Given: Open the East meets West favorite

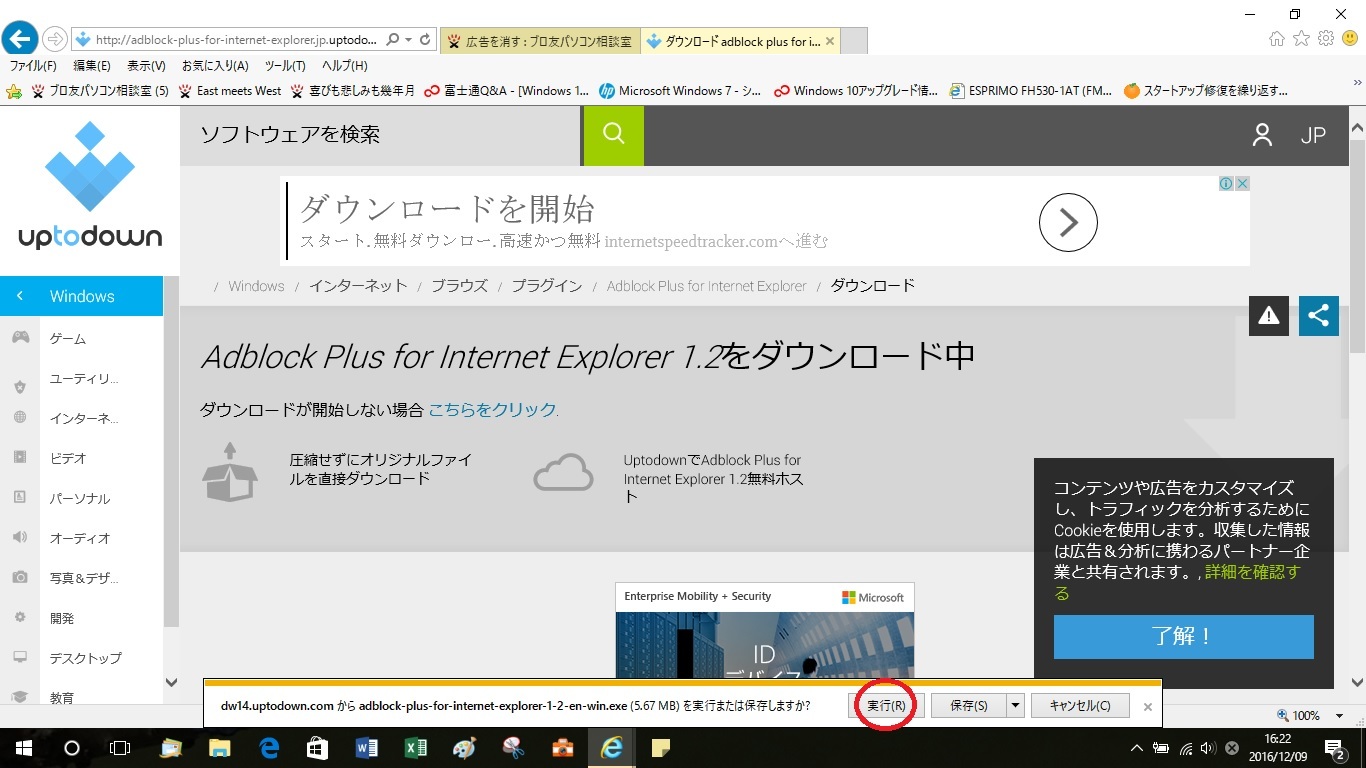Looking at the screenshot, I should (230, 91).
